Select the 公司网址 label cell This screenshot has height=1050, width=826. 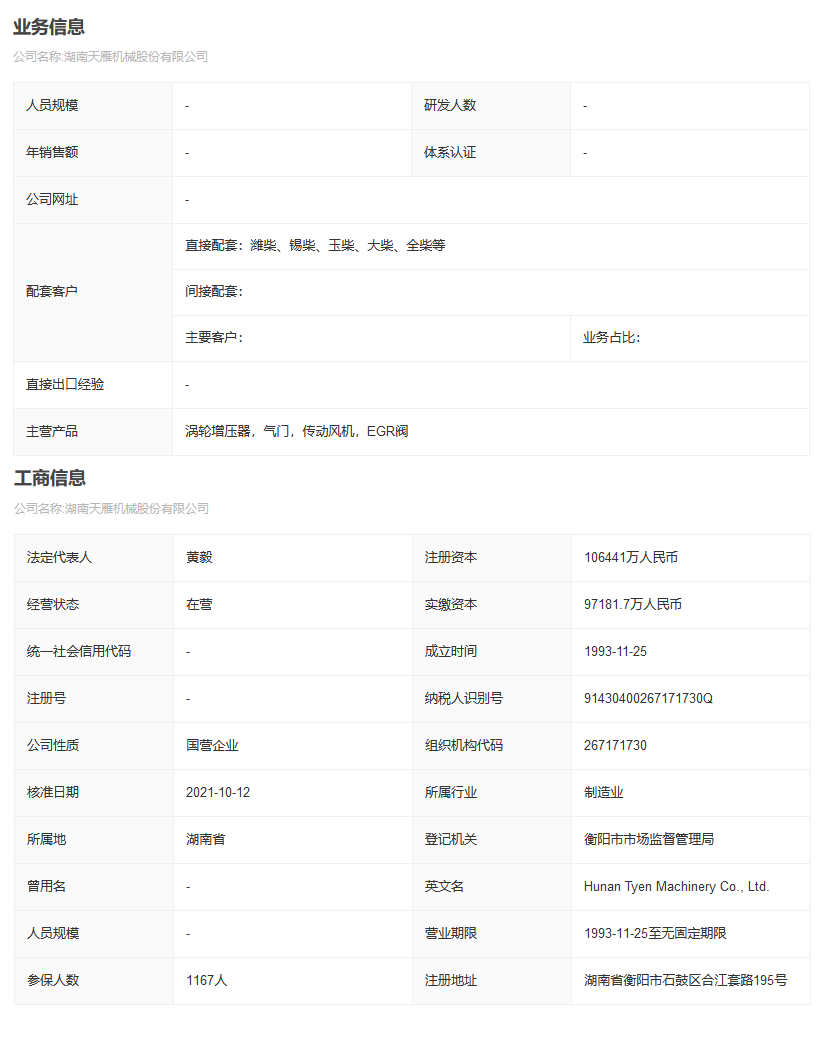[92, 200]
